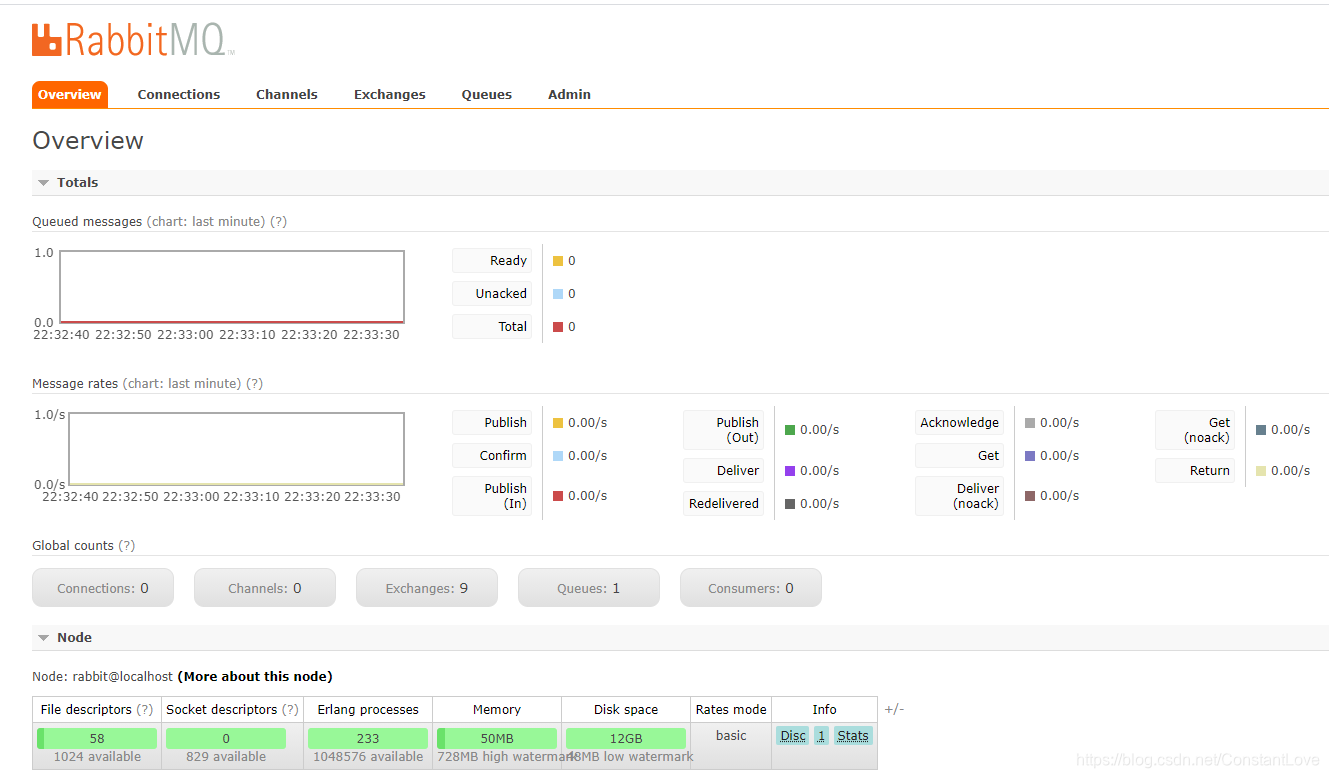
Task: Open Message rates help (?)
Action: pyautogui.click(x=254, y=383)
